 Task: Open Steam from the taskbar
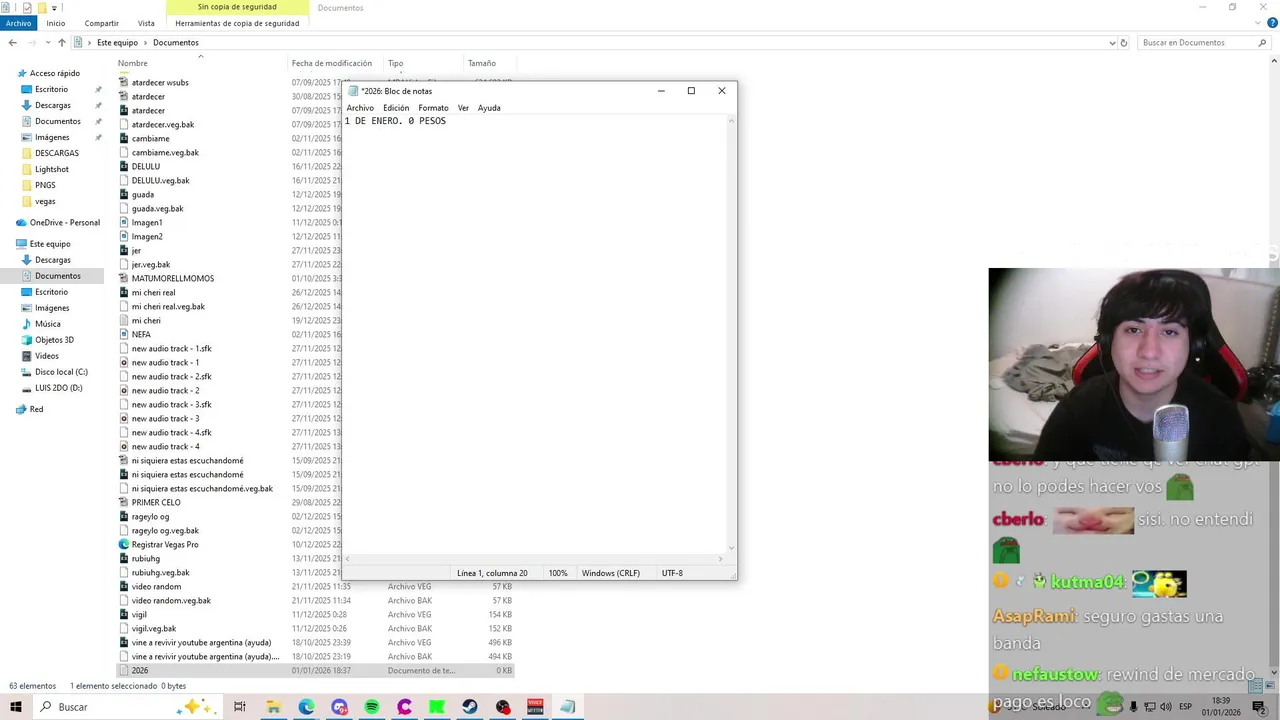[x=470, y=707]
